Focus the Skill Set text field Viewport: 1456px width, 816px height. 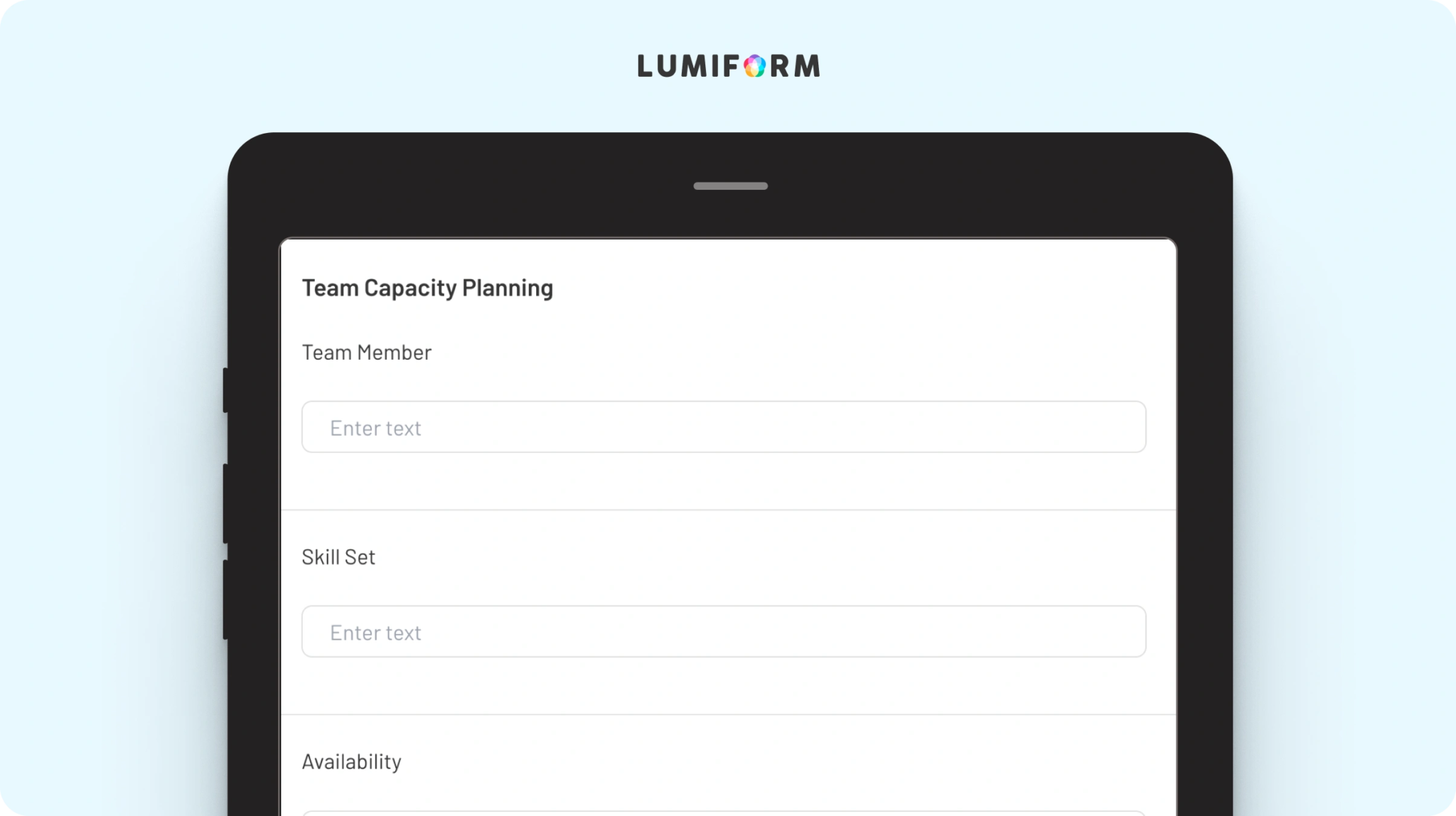(724, 632)
